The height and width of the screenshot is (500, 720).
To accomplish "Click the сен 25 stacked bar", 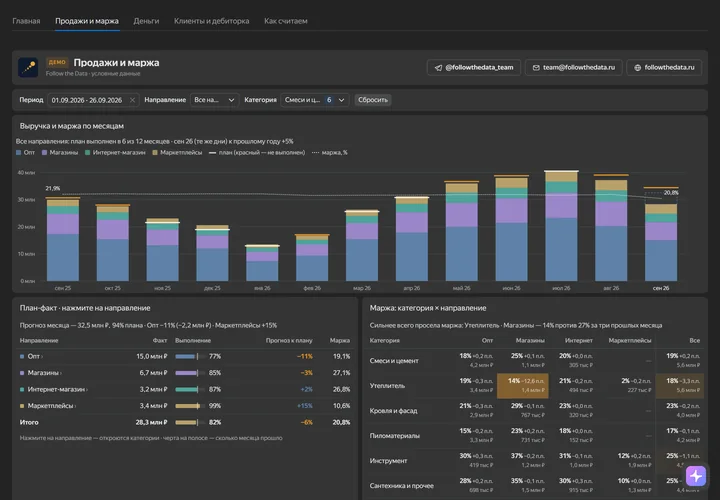I will [x=63, y=239].
